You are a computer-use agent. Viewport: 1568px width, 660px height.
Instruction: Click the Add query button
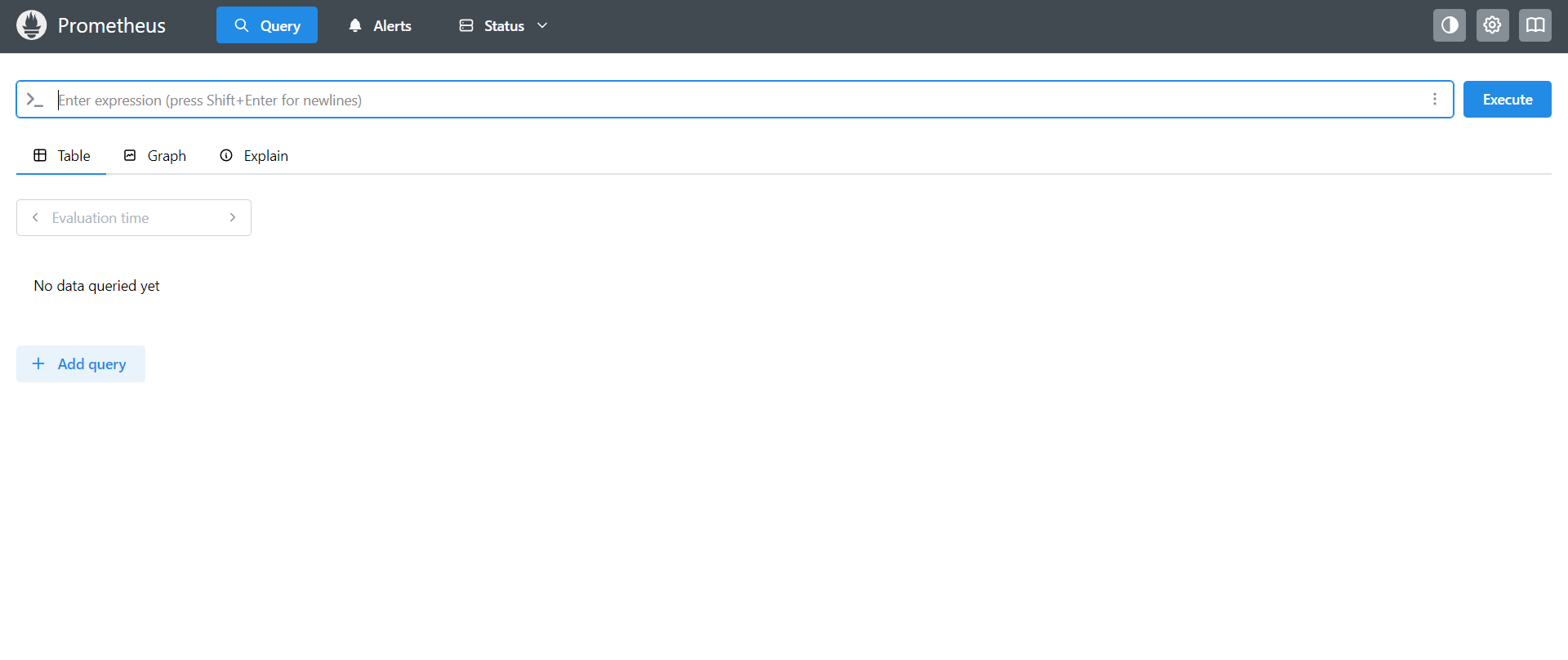coord(81,363)
